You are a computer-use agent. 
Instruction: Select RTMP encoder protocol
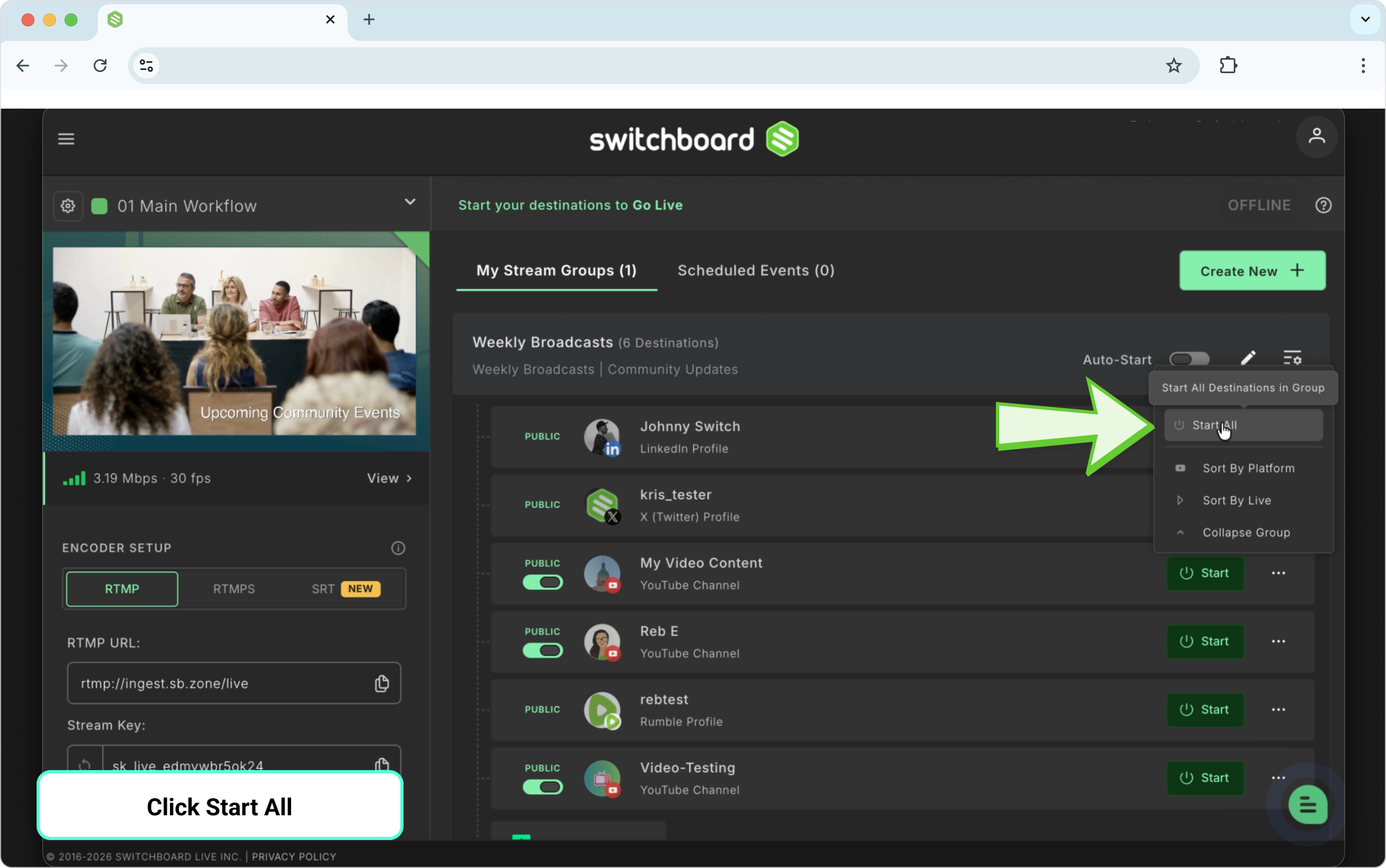pyautogui.click(x=122, y=589)
